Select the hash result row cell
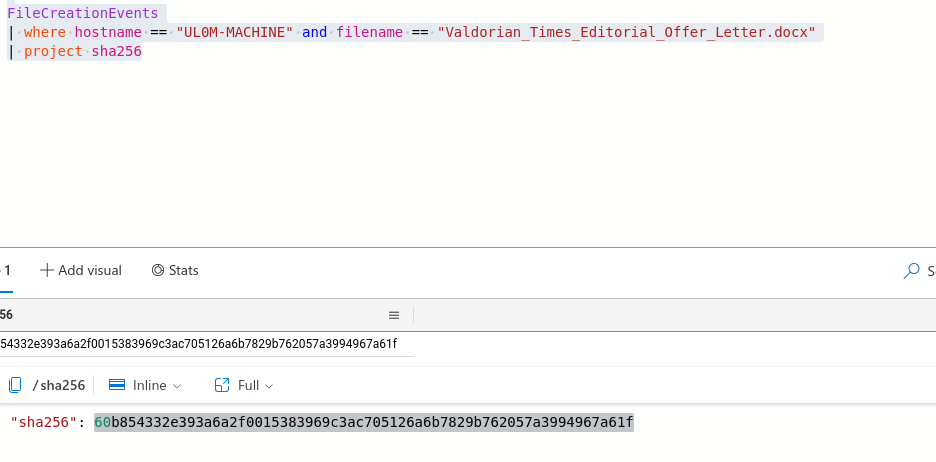 (x=200, y=344)
